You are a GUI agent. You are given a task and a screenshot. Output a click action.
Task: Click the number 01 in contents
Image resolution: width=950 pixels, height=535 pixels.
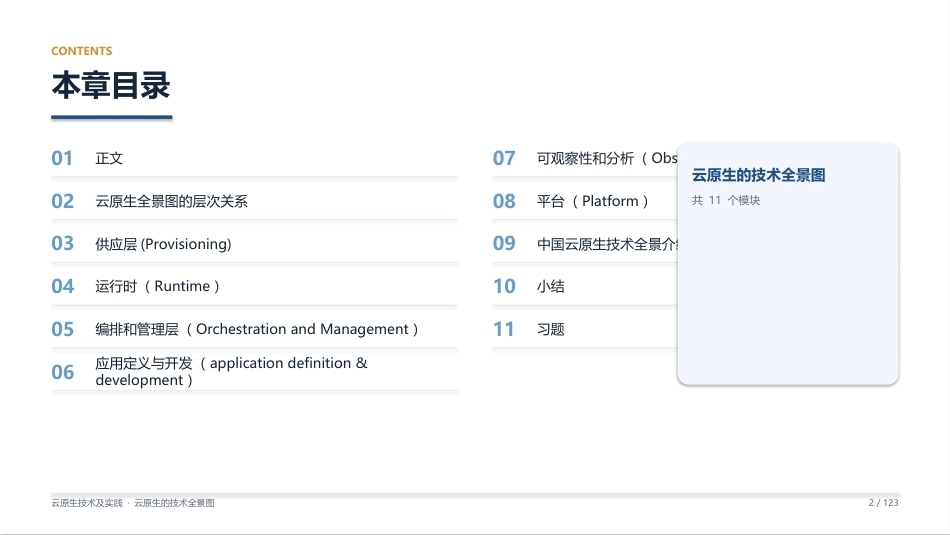tap(62, 159)
